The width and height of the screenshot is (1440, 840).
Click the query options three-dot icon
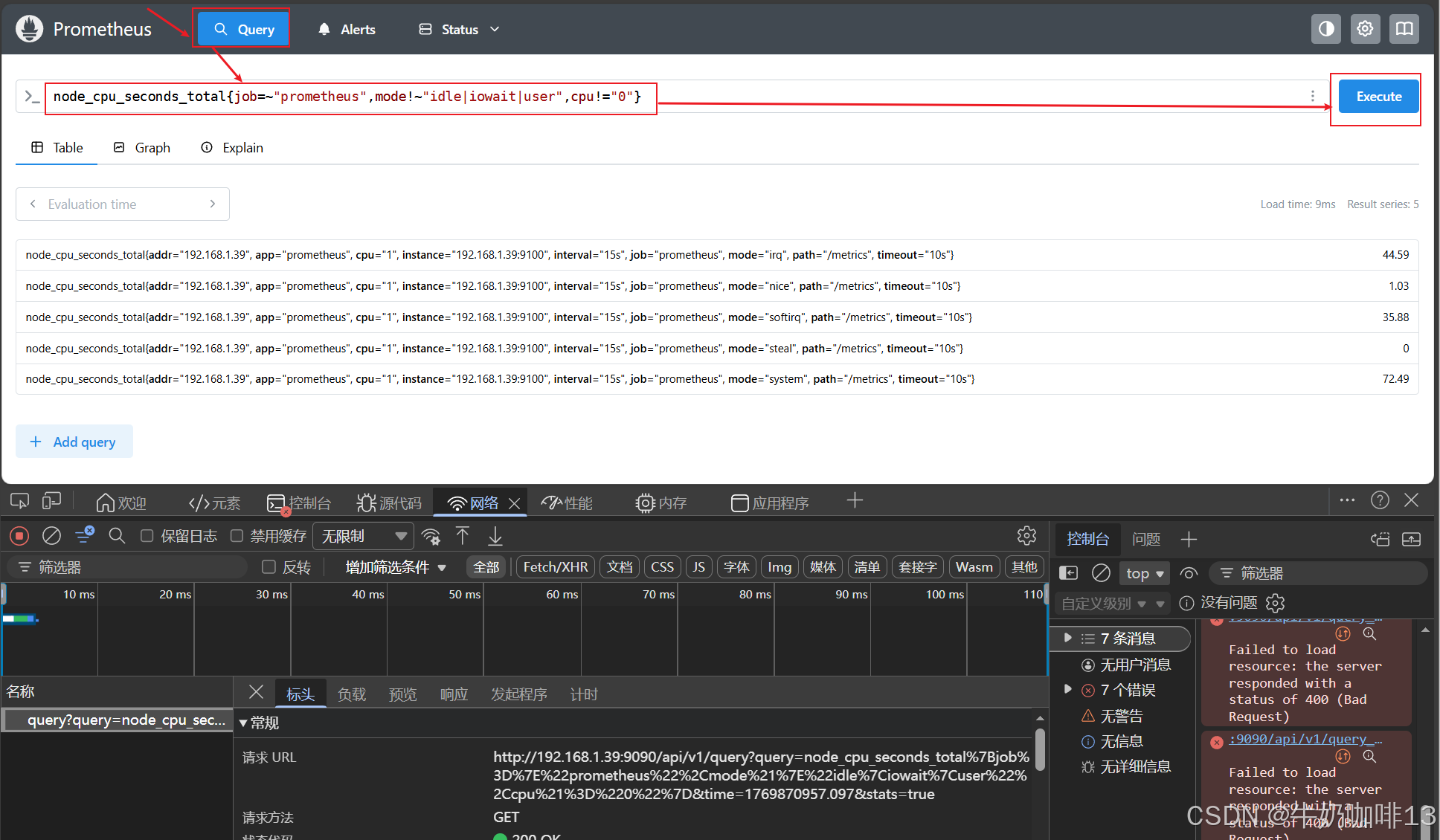[1313, 96]
